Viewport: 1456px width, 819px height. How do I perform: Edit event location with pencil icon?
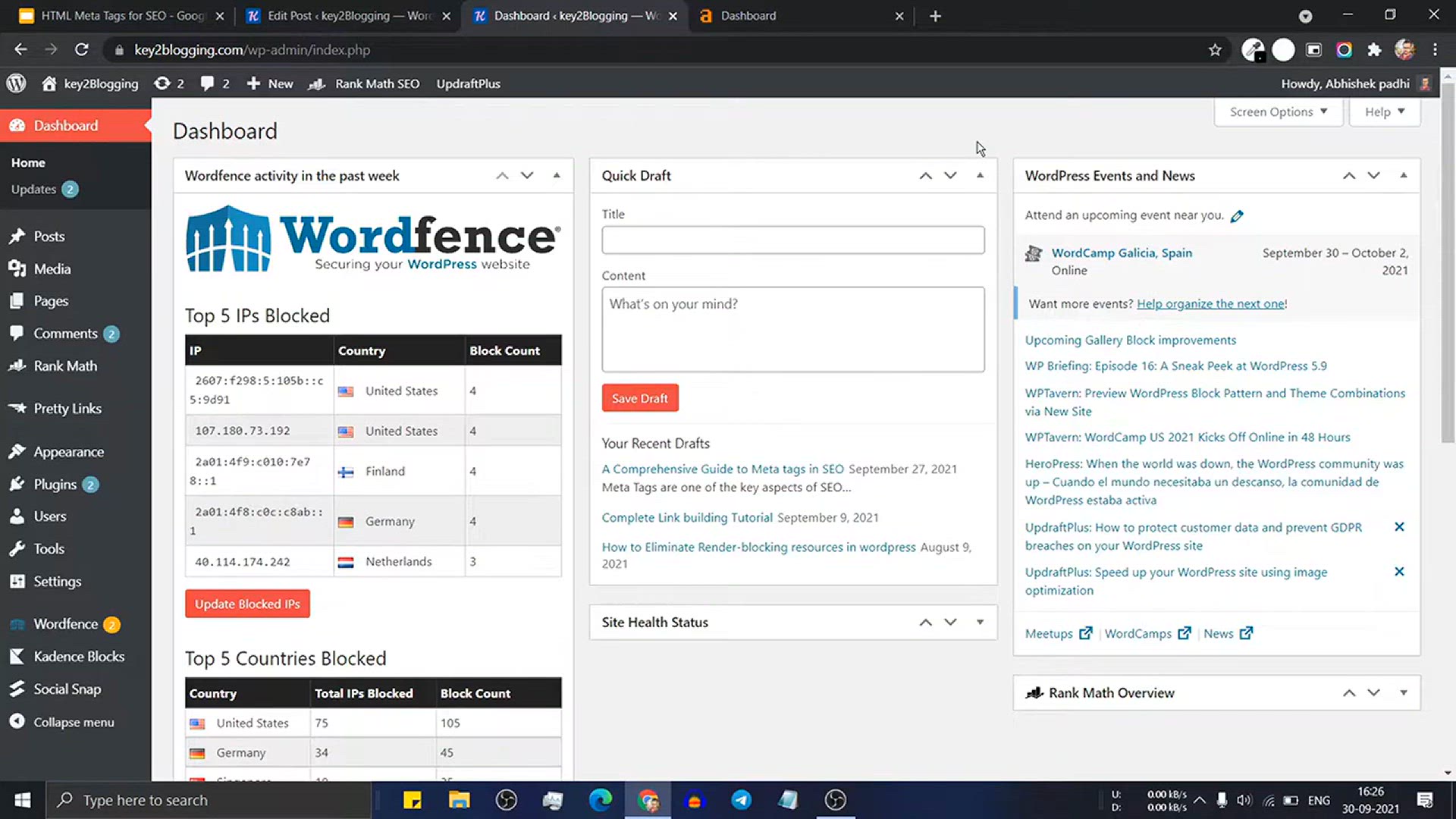coord(1237,216)
